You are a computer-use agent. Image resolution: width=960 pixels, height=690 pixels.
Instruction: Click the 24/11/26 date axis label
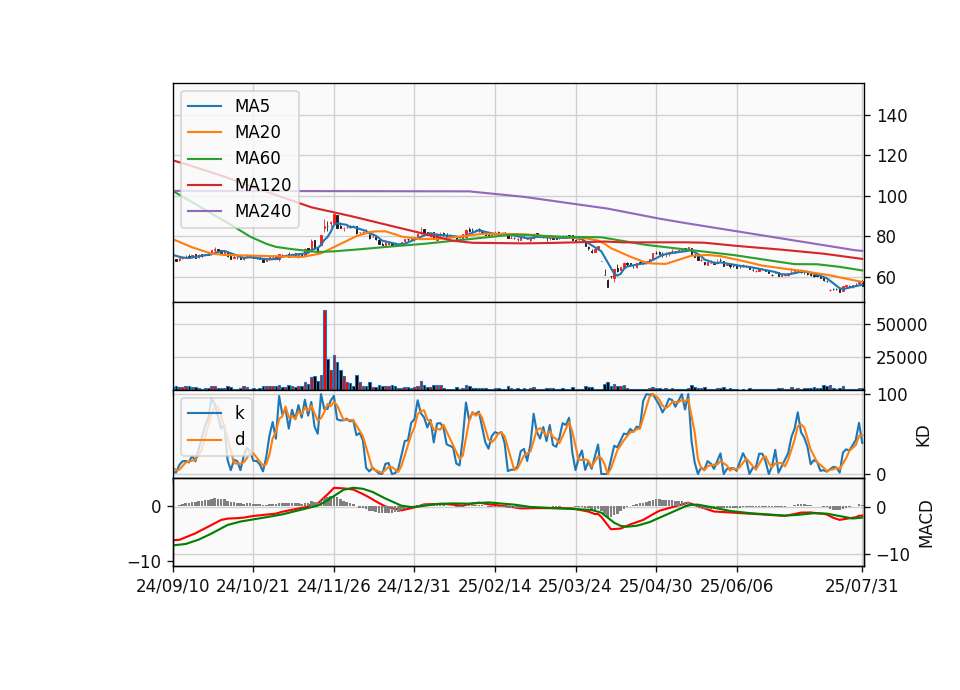334,586
